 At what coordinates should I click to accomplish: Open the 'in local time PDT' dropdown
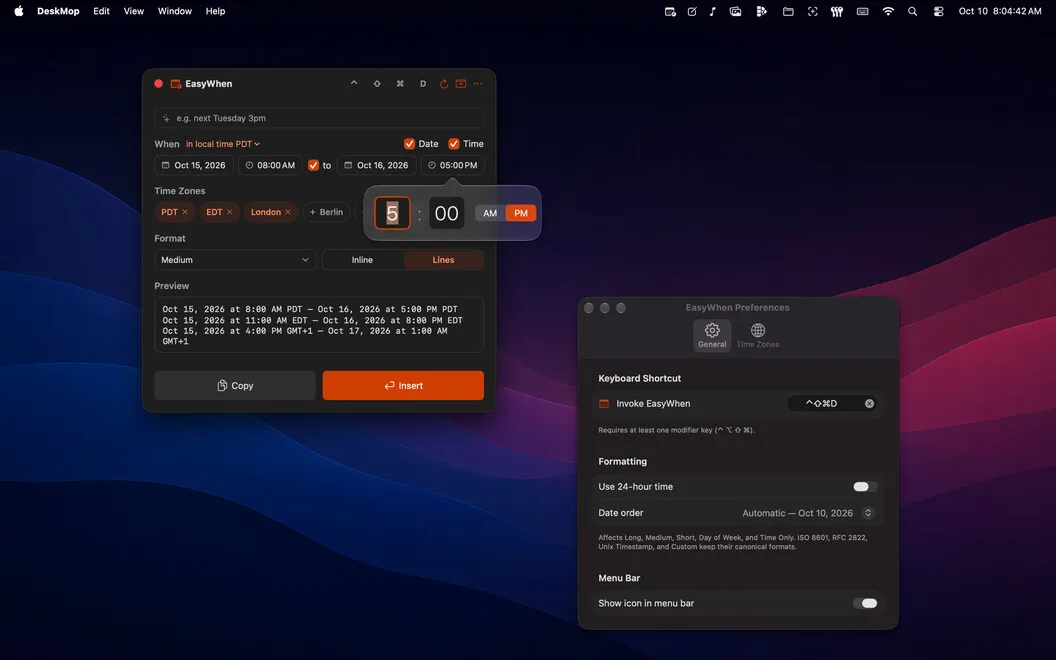coord(223,144)
